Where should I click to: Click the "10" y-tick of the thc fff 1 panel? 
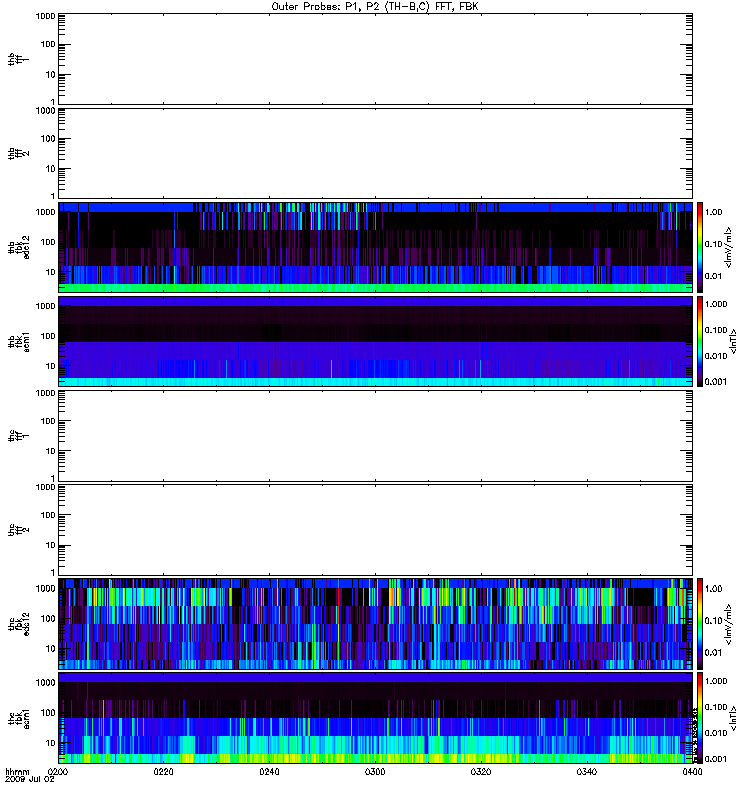pos(51,451)
